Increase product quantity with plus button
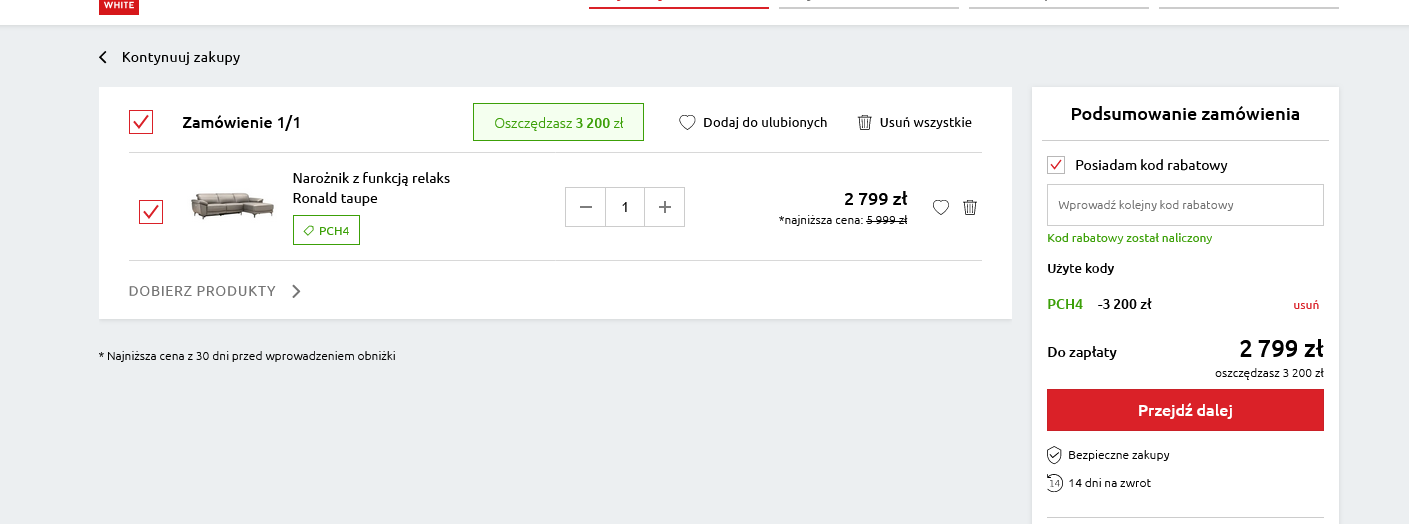The width and height of the screenshot is (1409, 524). tap(664, 207)
